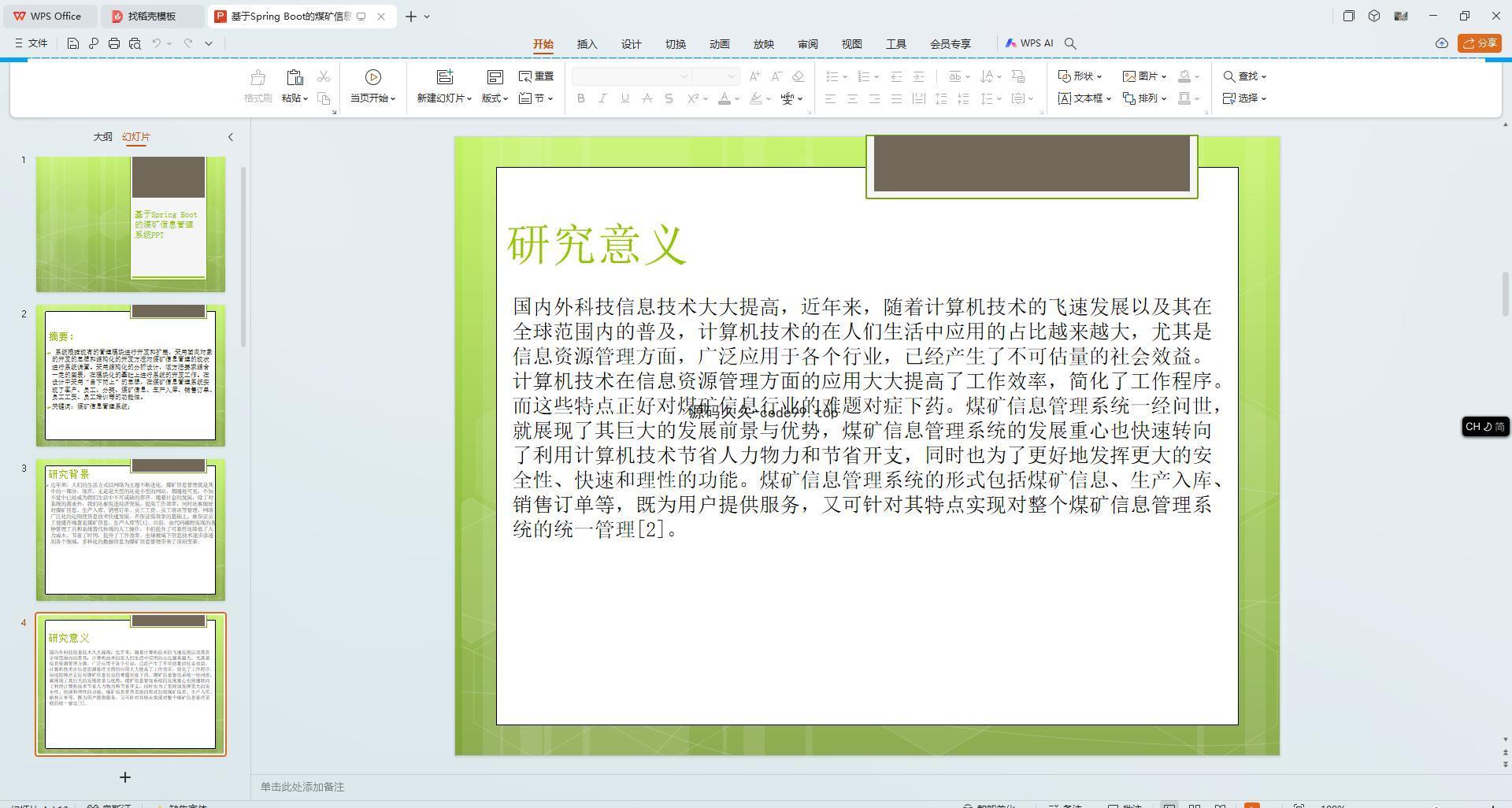Viewport: 1512px width, 808px height.
Task: Click the Undo arrow icon
Action: coord(157,43)
